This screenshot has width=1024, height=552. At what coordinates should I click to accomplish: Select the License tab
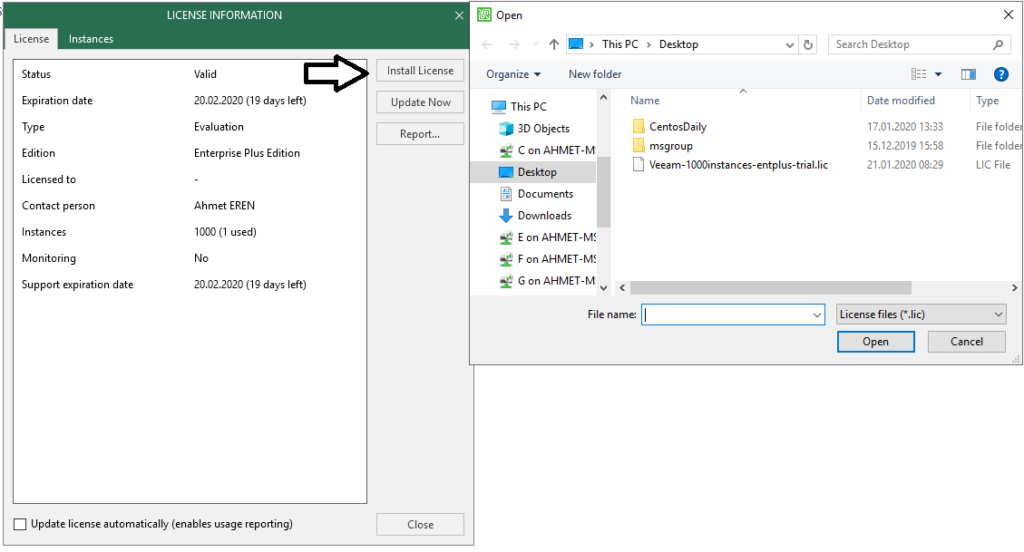pos(31,39)
